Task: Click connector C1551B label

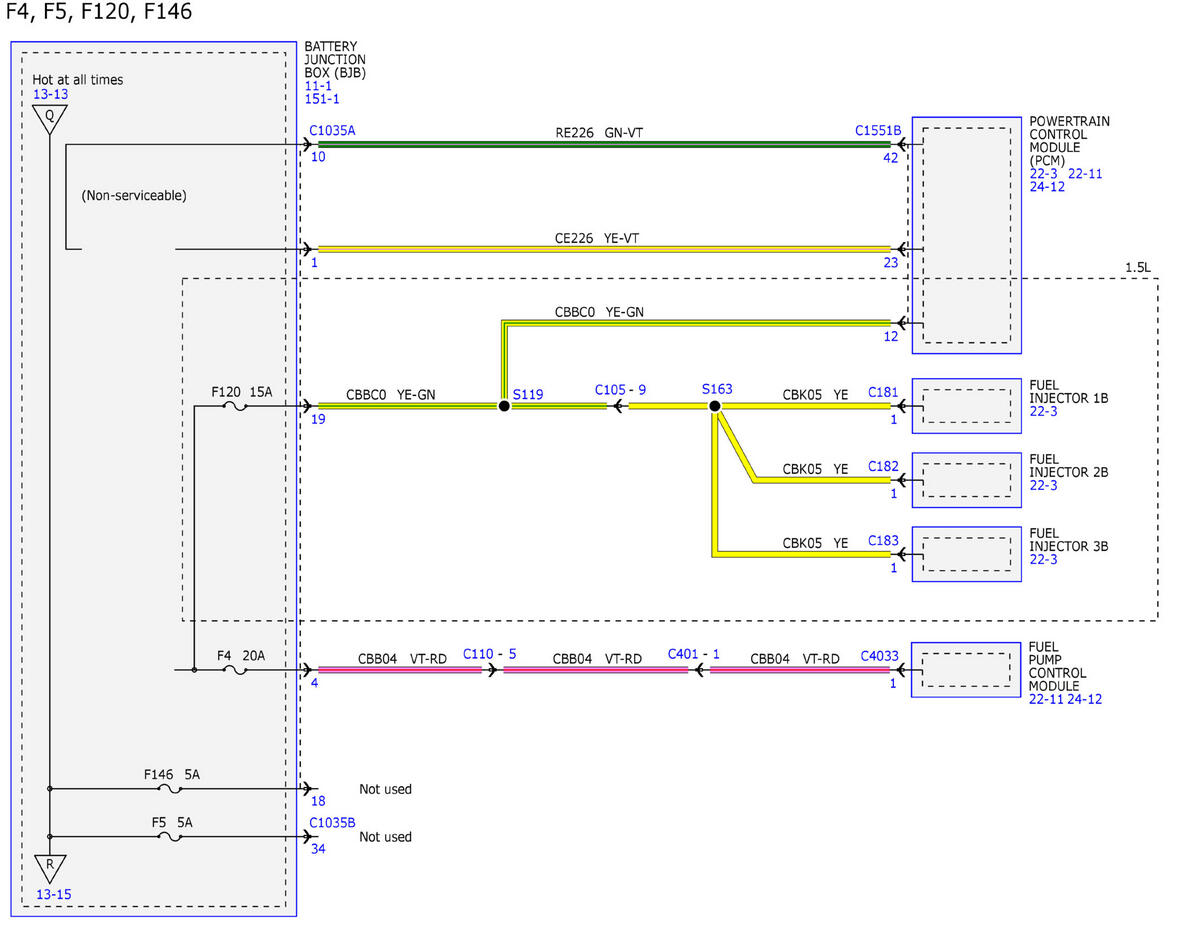Action: click(x=878, y=130)
